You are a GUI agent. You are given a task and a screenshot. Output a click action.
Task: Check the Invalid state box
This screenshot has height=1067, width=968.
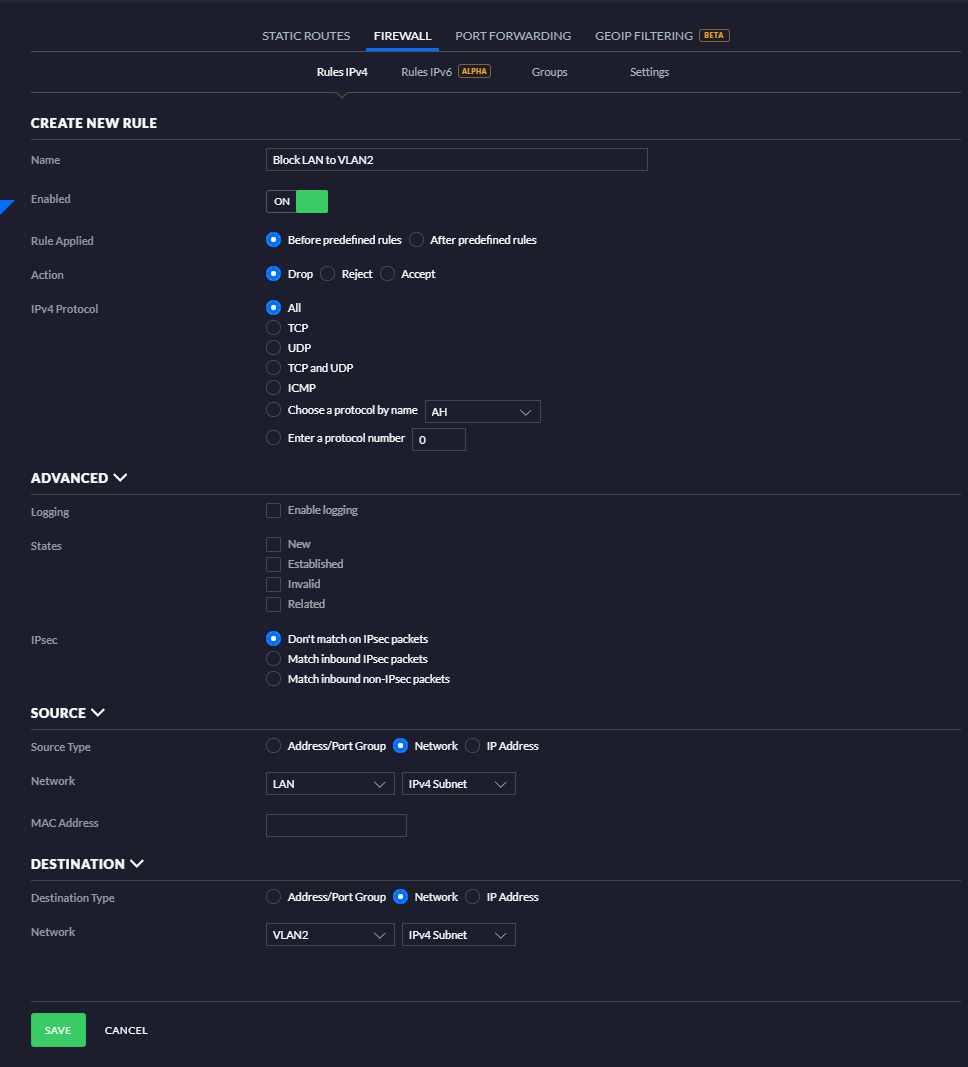tap(273, 584)
